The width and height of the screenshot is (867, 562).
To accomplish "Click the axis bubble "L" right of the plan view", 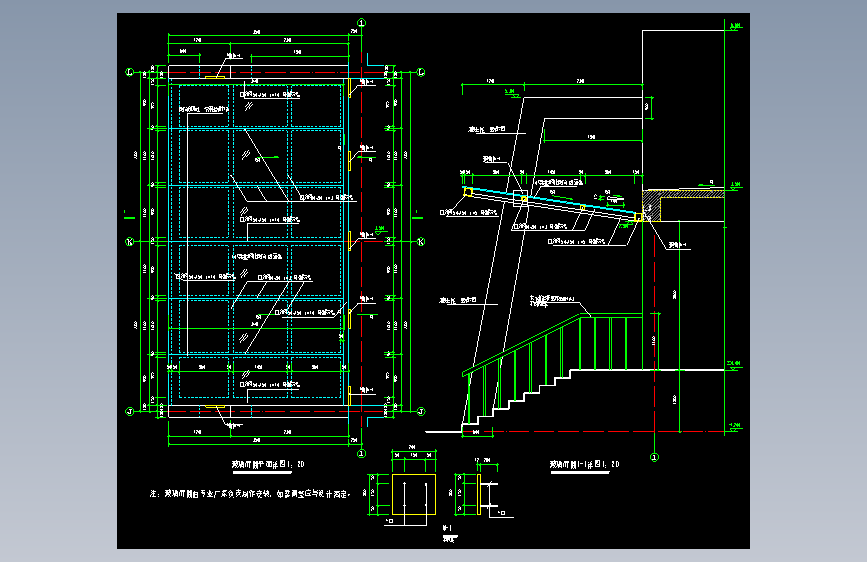I will (x=421, y=72).
